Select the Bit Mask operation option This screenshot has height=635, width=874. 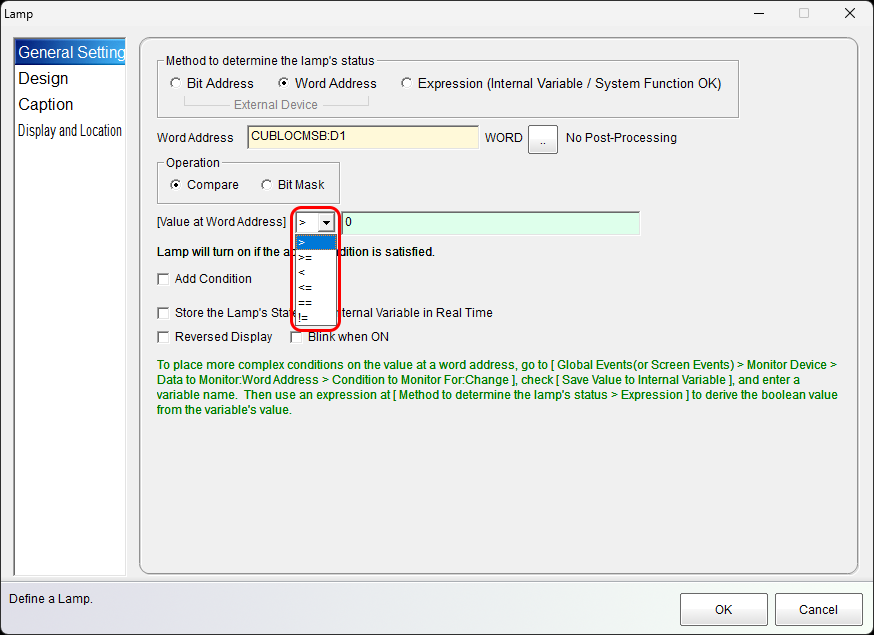[266, 185]
